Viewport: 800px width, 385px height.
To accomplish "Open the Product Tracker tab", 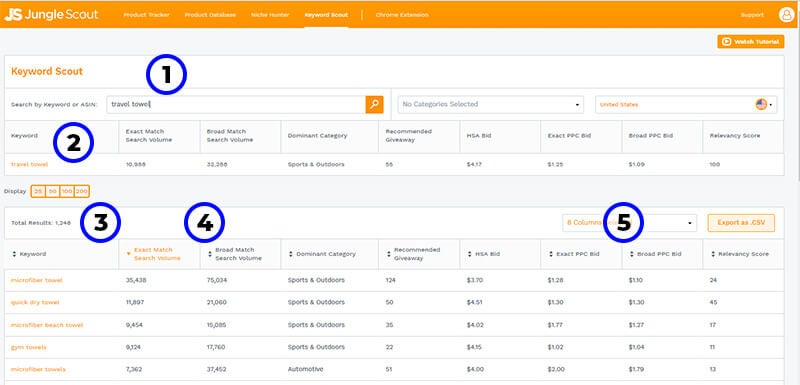I will [146, 15].
